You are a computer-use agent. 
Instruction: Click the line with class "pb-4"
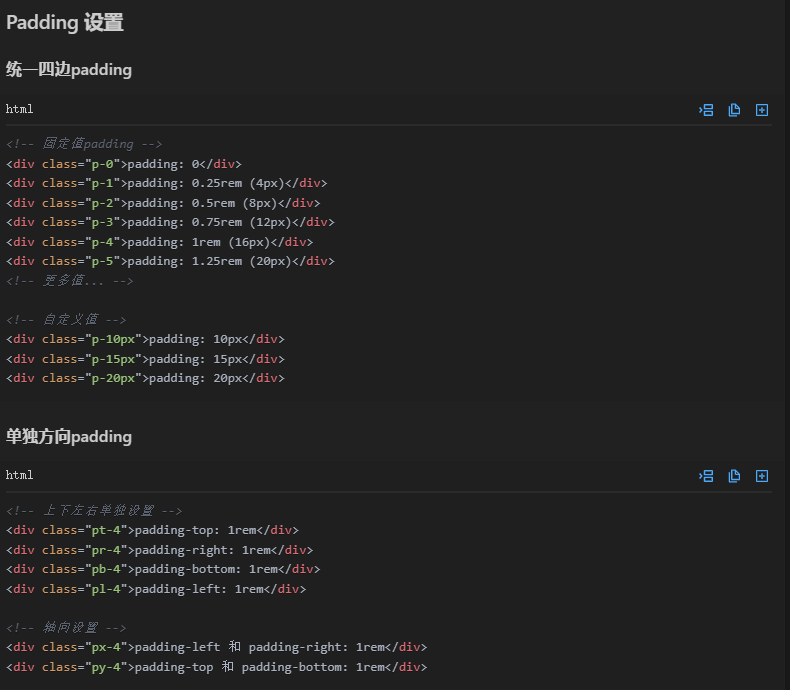[x=163, y=569]
